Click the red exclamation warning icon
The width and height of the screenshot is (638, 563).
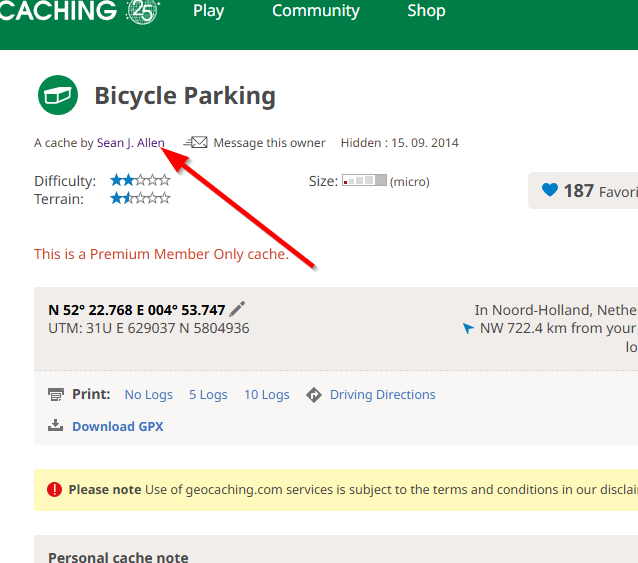pos(54,489)
